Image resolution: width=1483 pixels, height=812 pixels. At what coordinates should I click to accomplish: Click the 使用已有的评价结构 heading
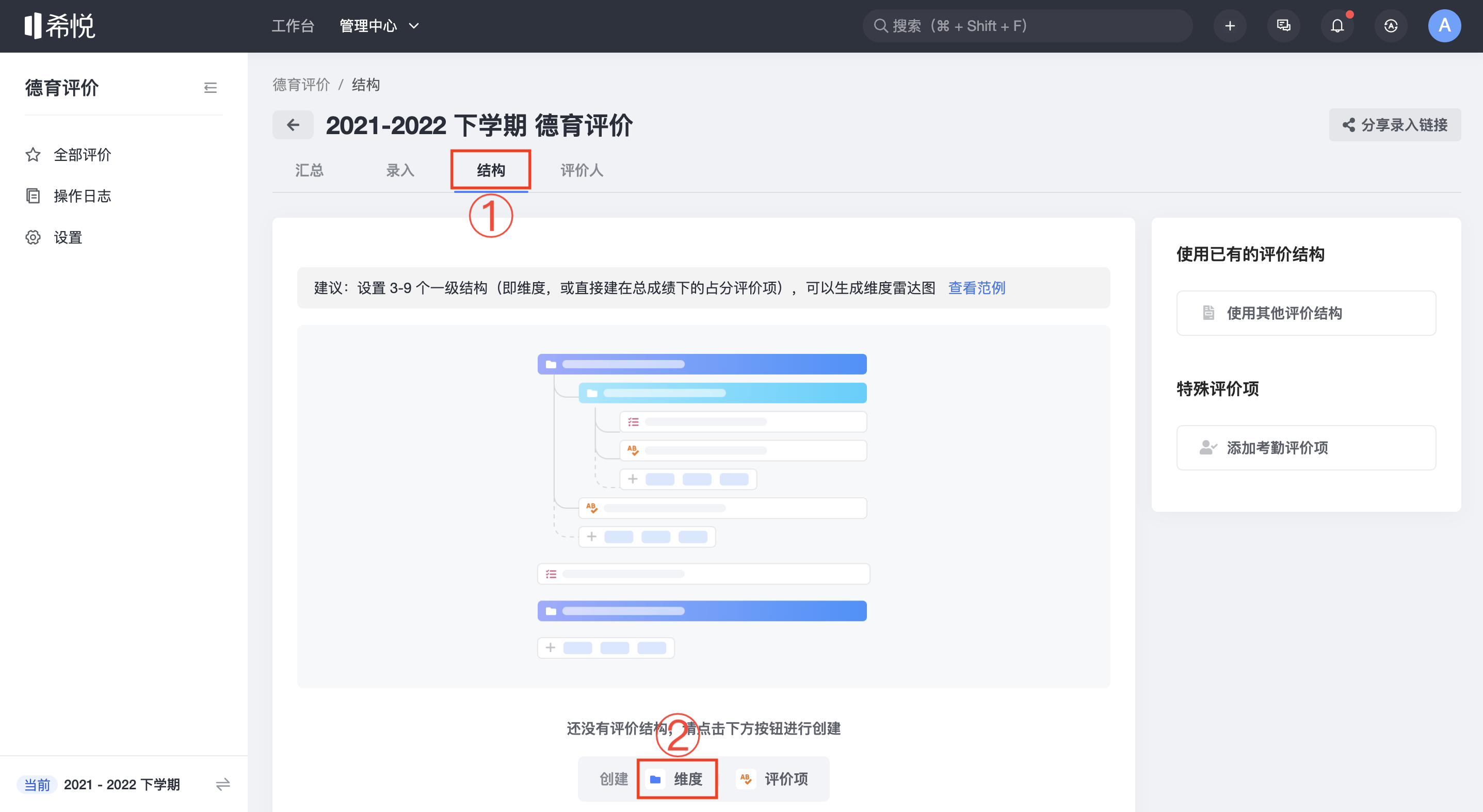(x=1250, y=254)
